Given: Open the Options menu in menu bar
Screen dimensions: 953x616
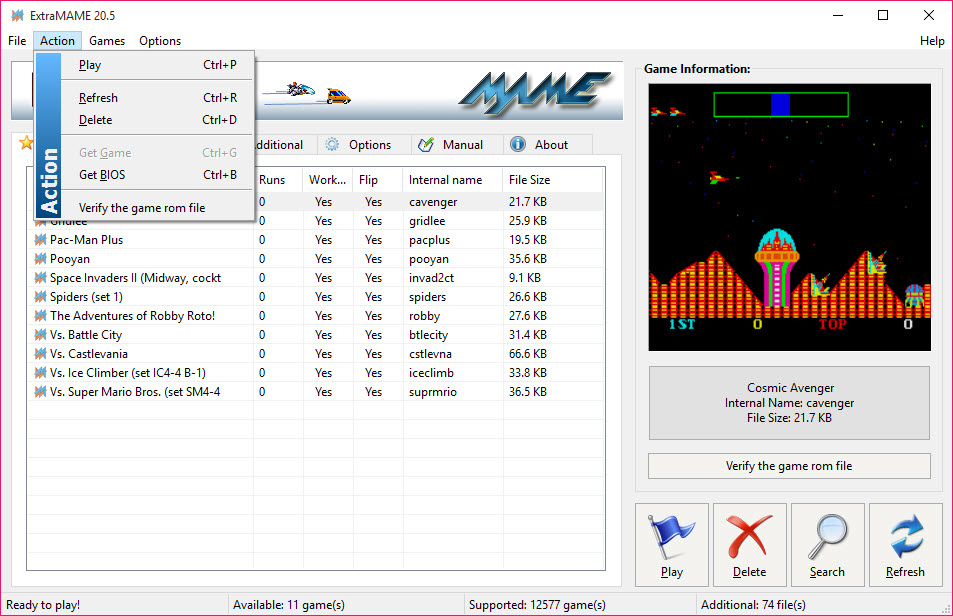Looking at the screenshot, I should (160, 41).
